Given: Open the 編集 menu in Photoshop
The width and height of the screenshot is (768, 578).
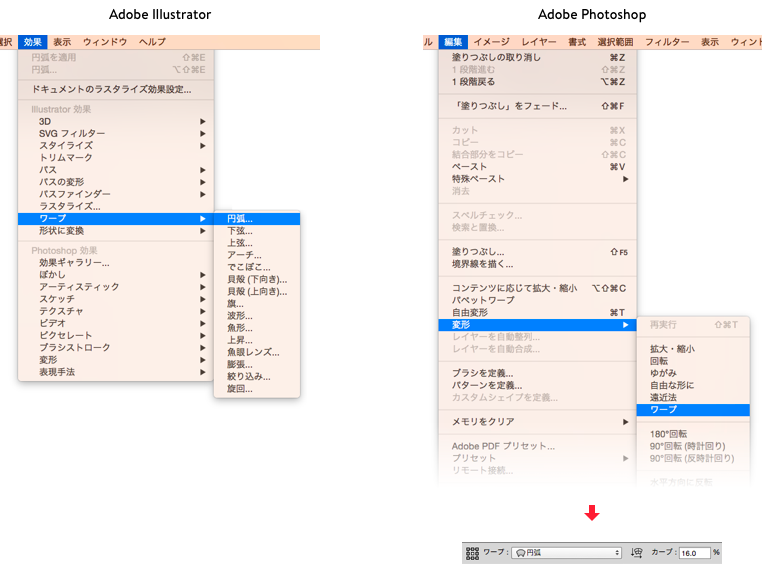Looking at the screenshot, I should pos(453,42).
